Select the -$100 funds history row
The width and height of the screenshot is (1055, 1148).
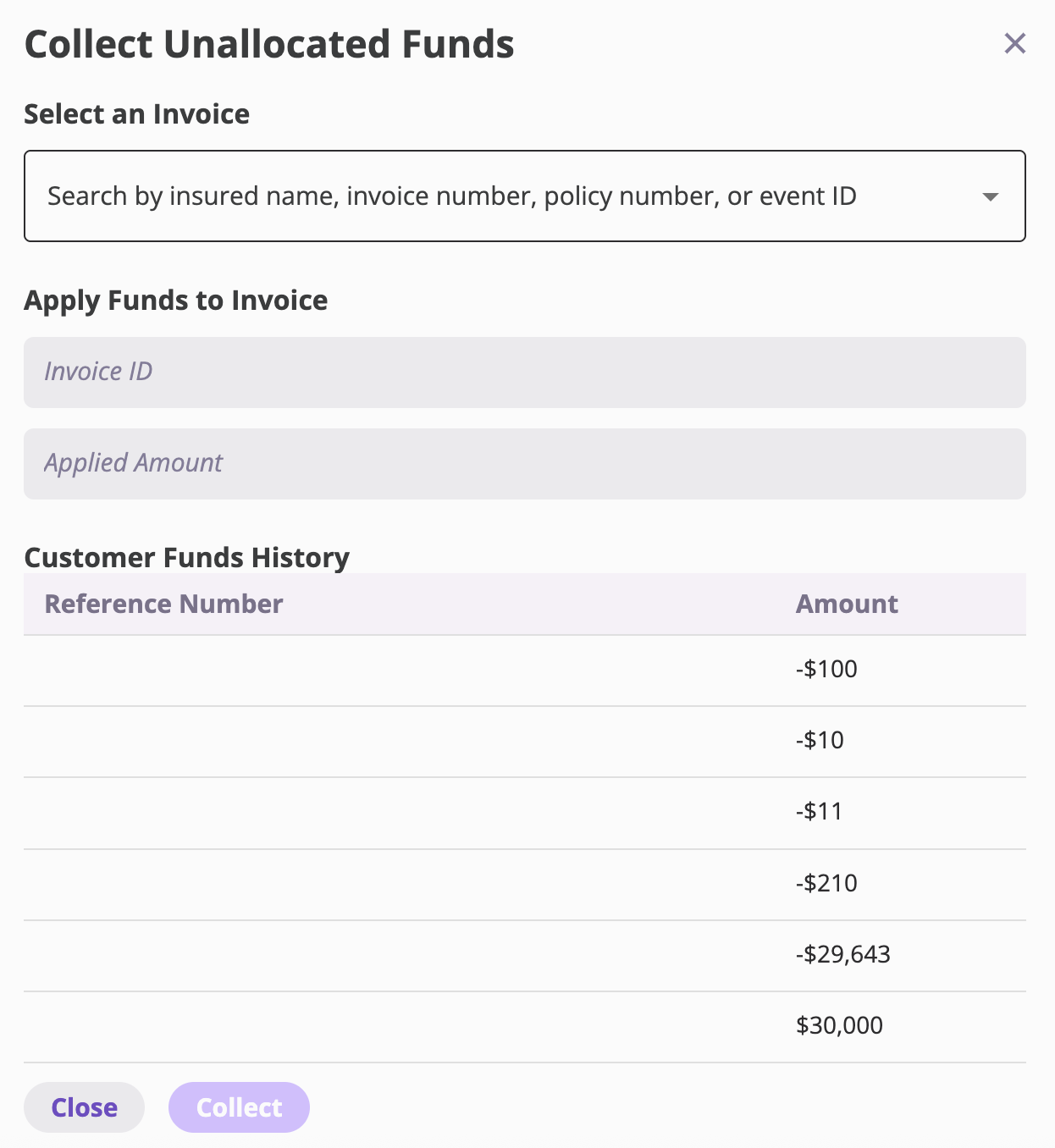[525, 669]
